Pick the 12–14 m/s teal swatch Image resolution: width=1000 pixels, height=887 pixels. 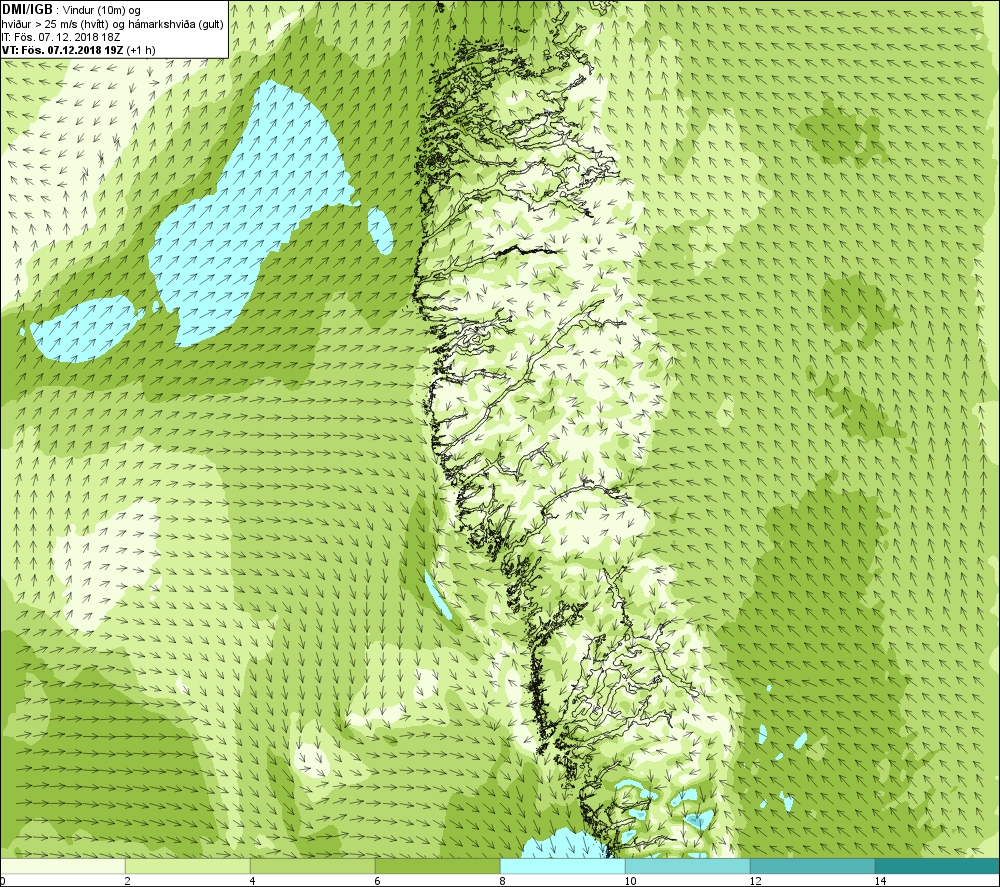coord(812,866)
